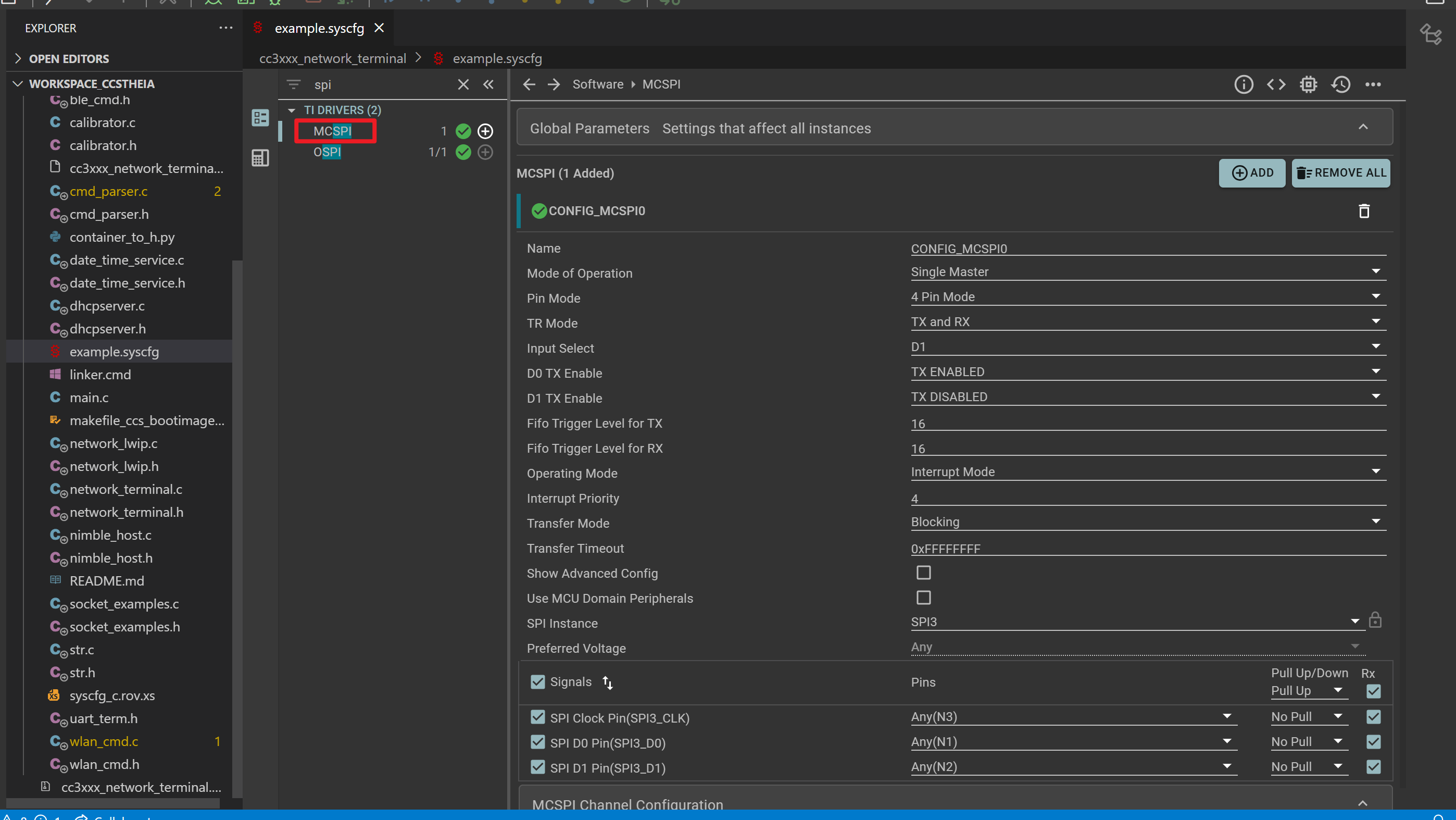1456x820 pixels.
Task: Open the source control icon in the right sidebar
Action: coord(1430,33)
